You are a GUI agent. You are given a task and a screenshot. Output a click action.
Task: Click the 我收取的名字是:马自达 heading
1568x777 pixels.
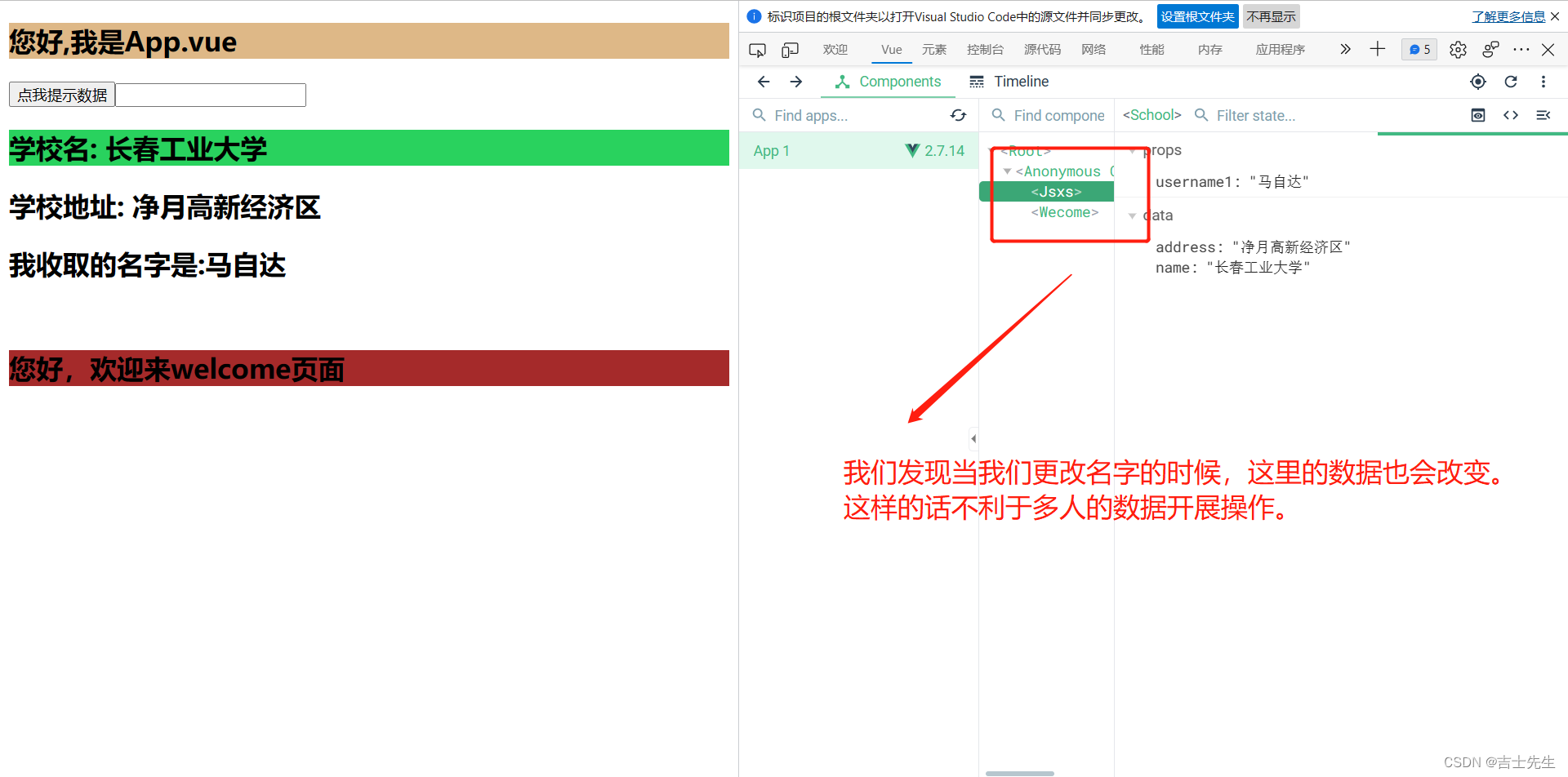point(148,265)
